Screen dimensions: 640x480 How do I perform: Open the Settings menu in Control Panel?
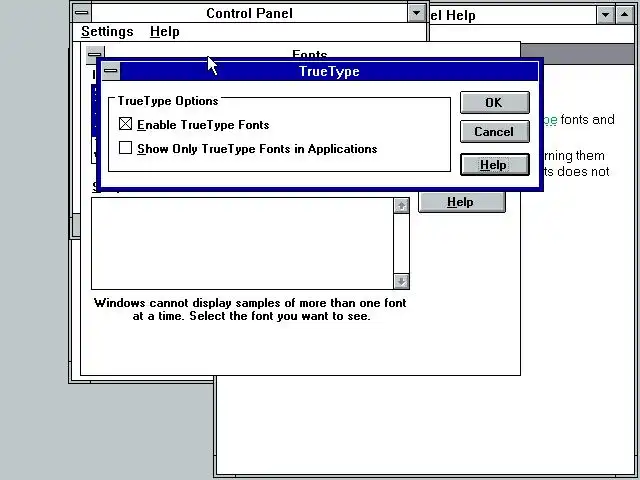107,31
